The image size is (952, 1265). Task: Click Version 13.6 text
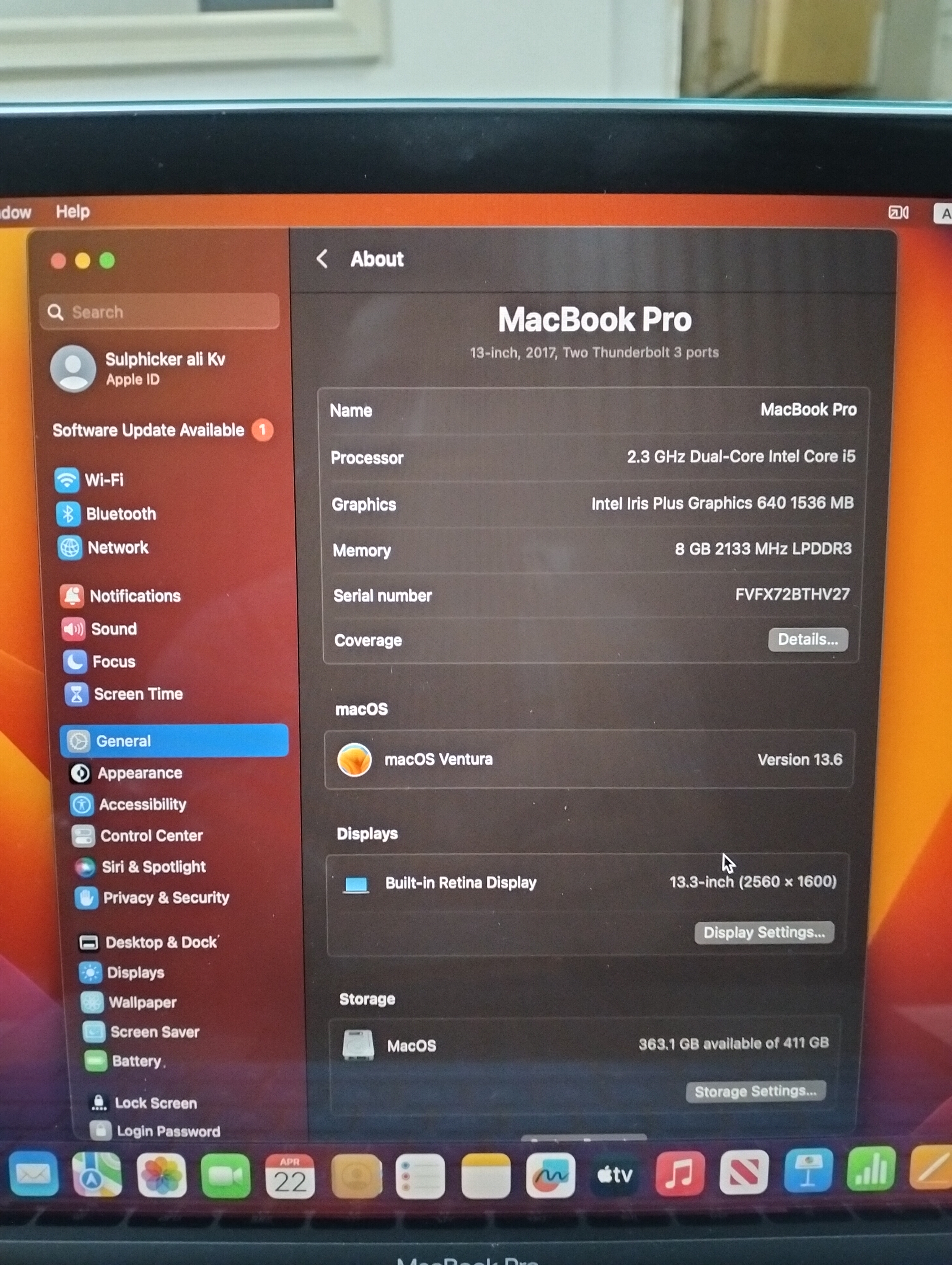tap(800, 759)
